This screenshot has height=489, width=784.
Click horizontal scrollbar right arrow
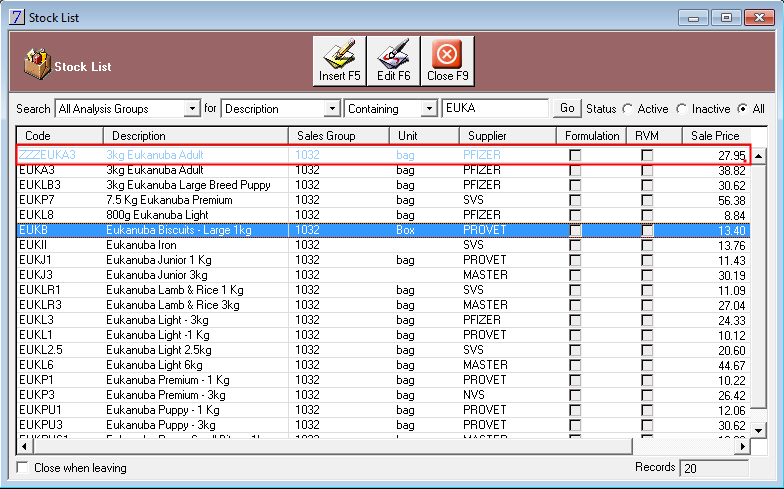(x=743, y=446)
